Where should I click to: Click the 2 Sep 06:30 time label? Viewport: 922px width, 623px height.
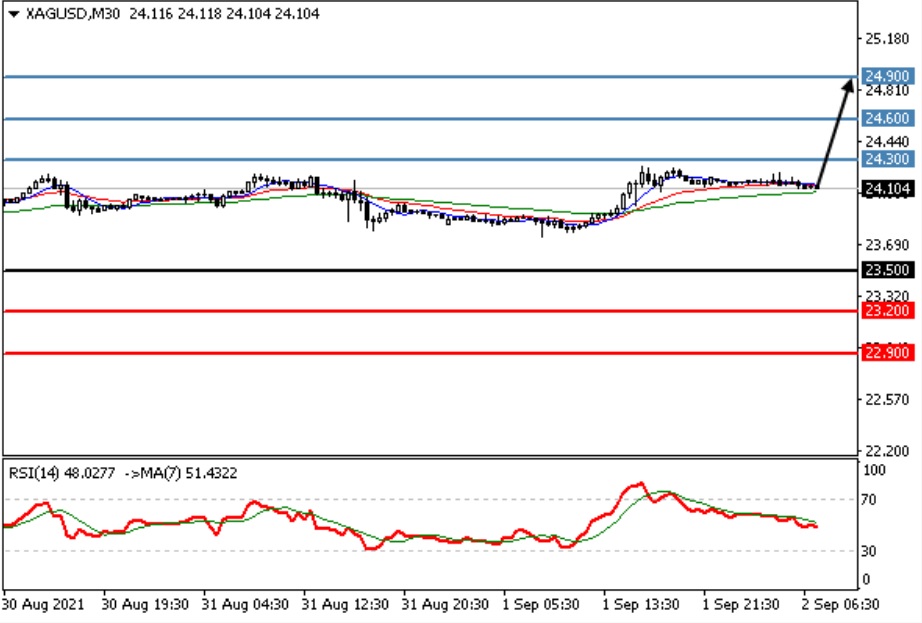tap(841, 604)
